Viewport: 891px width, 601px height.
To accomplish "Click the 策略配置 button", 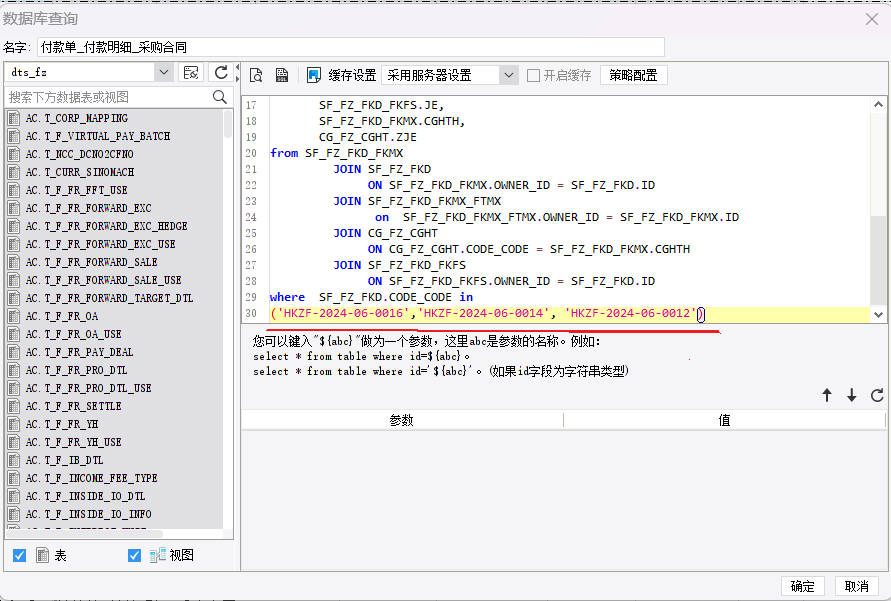I will point(633,75).
